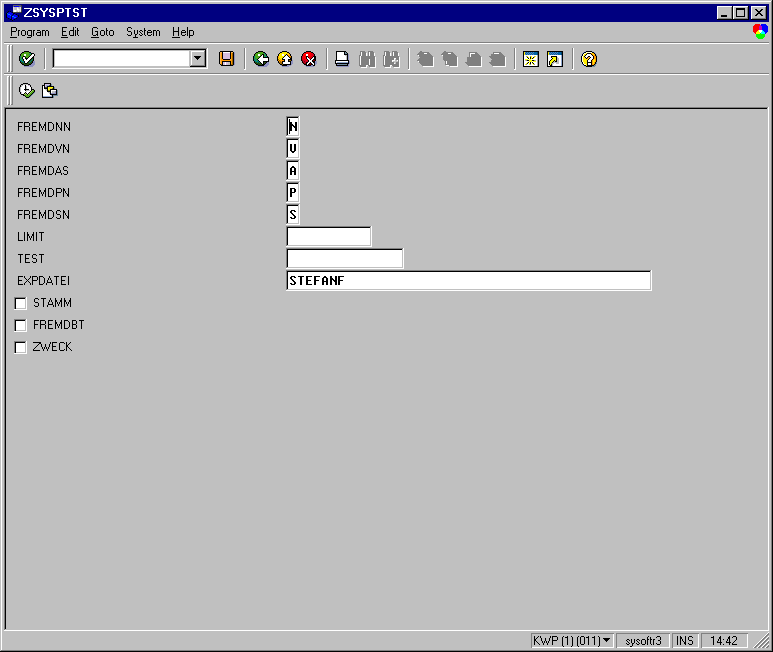The height and width of the screenshot is (652, 773).
Task: Open the System menu
Action: pos(143,32)
